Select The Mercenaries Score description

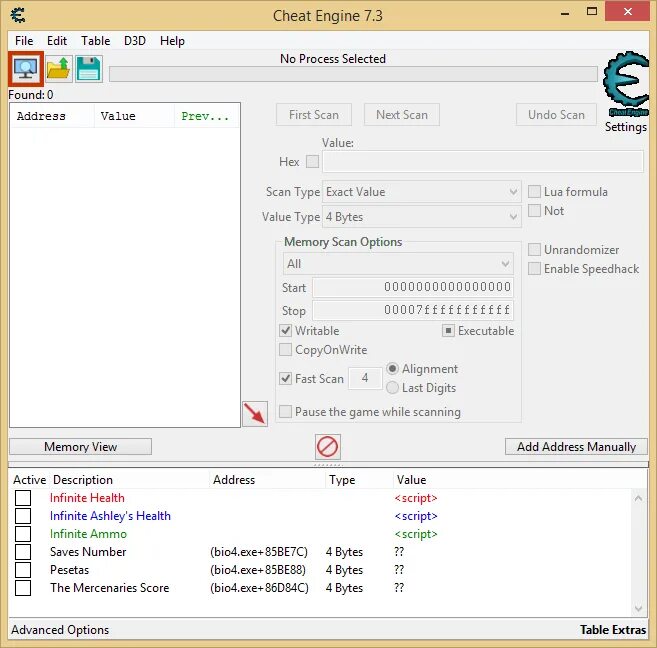click(109, 588)
